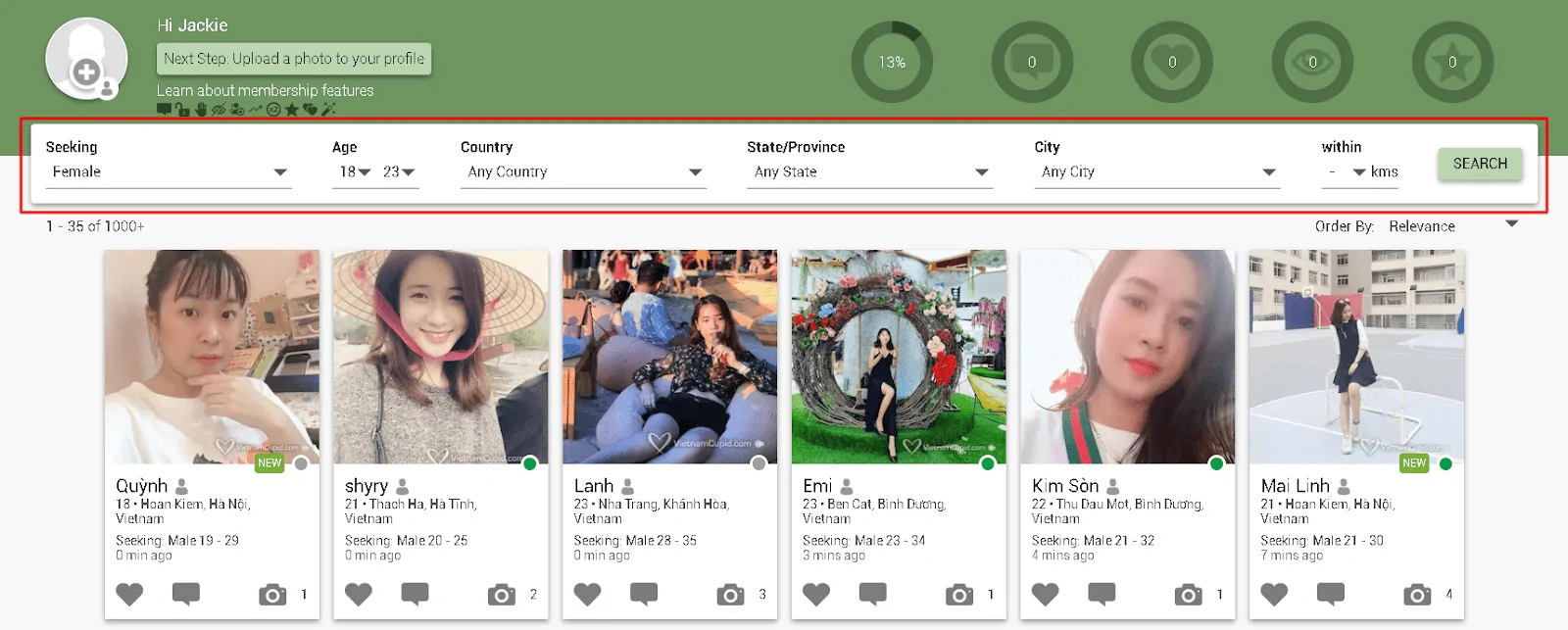Open the favorites star counter circle

(x=1452, y=62)
